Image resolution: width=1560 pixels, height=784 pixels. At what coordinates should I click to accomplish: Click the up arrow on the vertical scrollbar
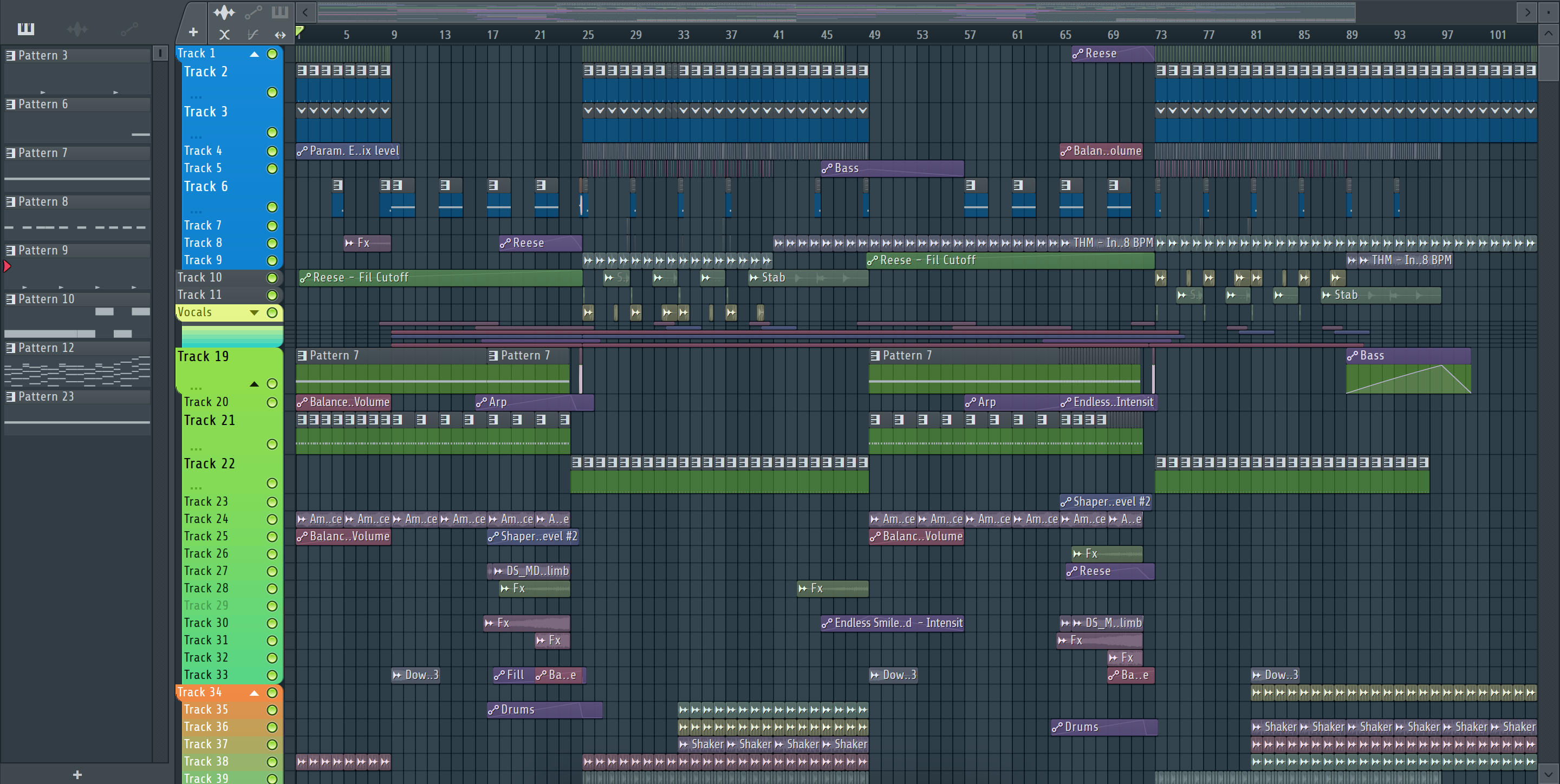(1549, 34)
